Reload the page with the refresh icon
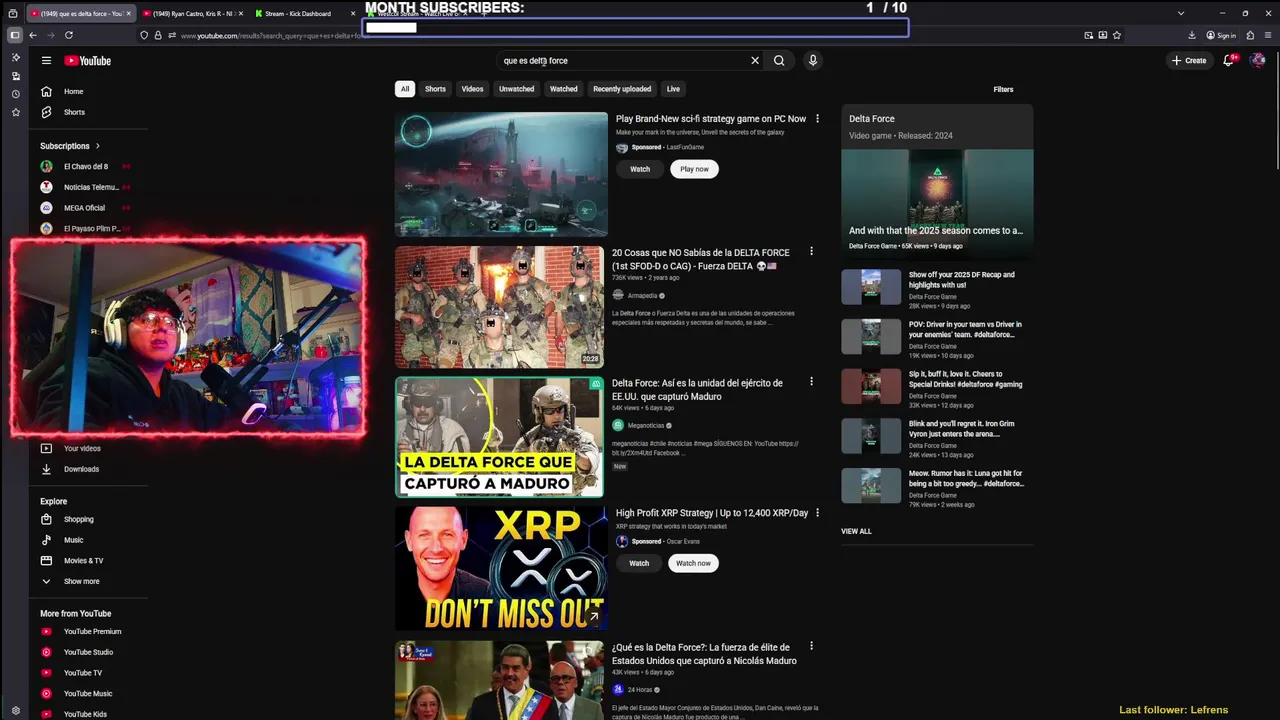1280x720 pixels. [x=68, y=35]
